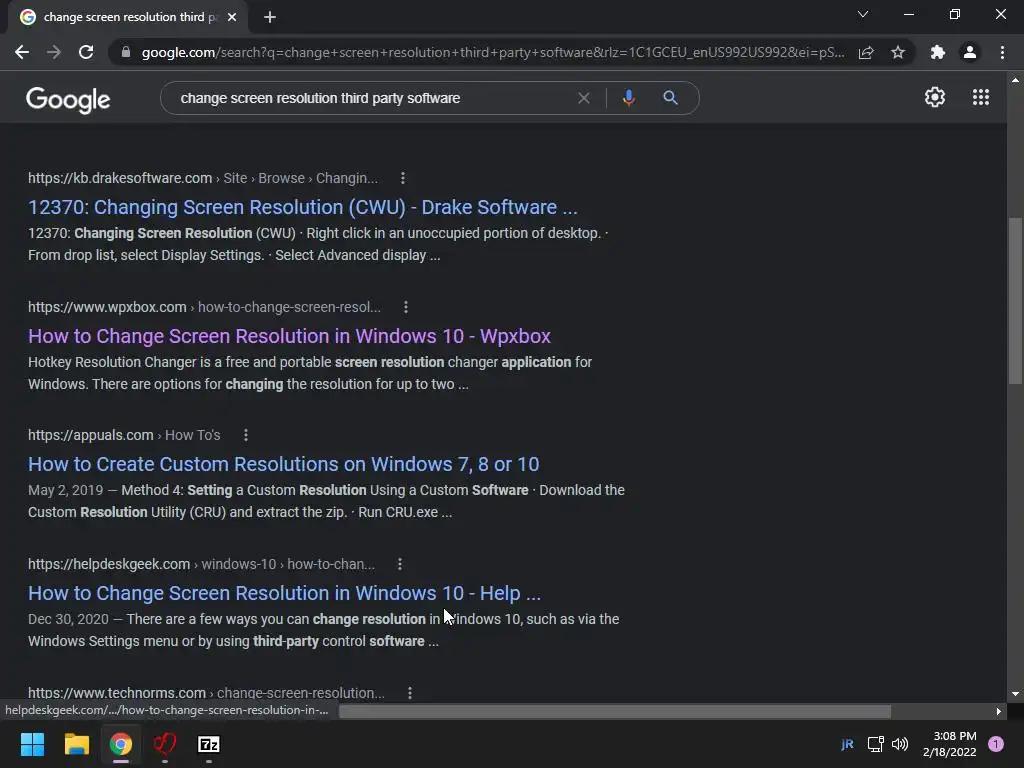Open the Windows Start menu
Screen dimensions: 1024x768
(32, 744)
